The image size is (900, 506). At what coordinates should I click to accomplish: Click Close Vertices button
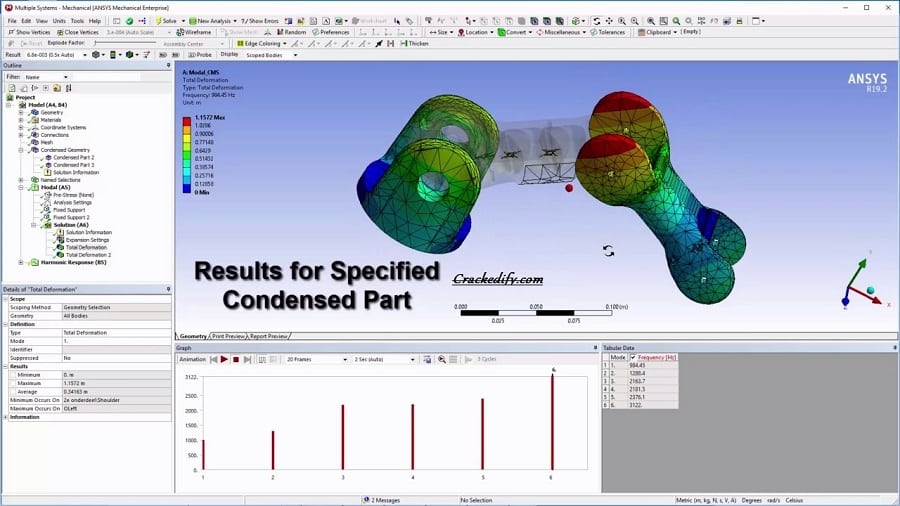coord(78,32)
